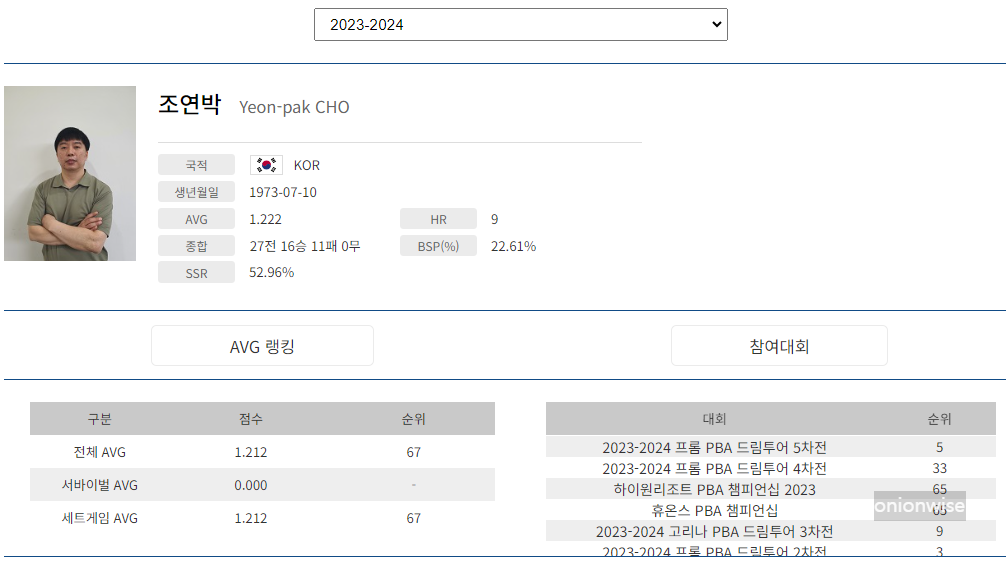This screenshot has height=561, width=1006.
Task: Click the HR label
Action: [438, 219]
